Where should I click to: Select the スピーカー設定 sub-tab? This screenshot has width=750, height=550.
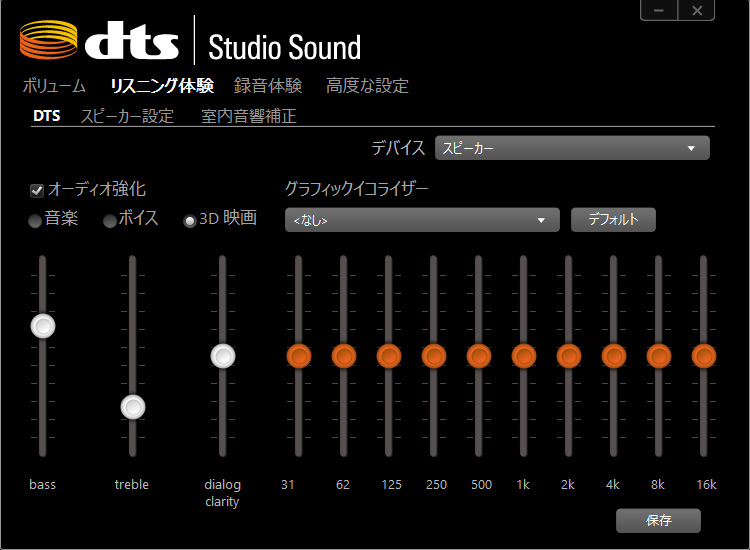[127, 116]
